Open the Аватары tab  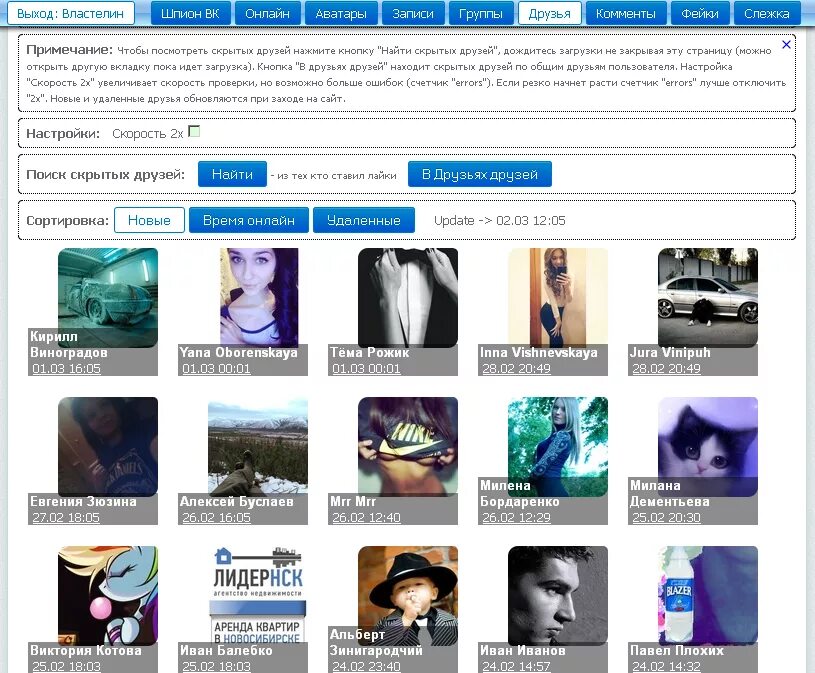tap(341, 14)
